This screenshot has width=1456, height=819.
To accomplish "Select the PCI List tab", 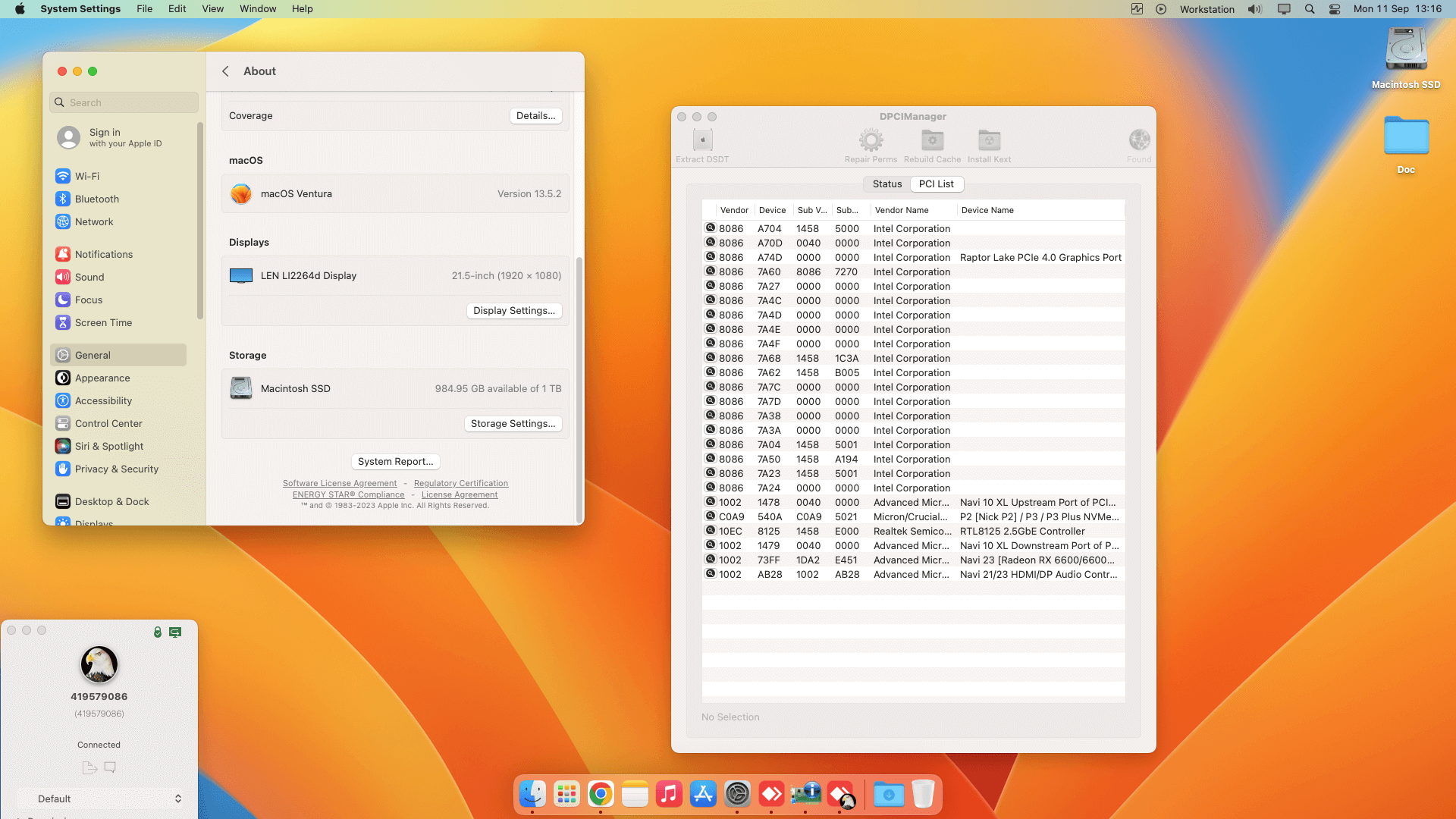I will (x=936, y=184).
